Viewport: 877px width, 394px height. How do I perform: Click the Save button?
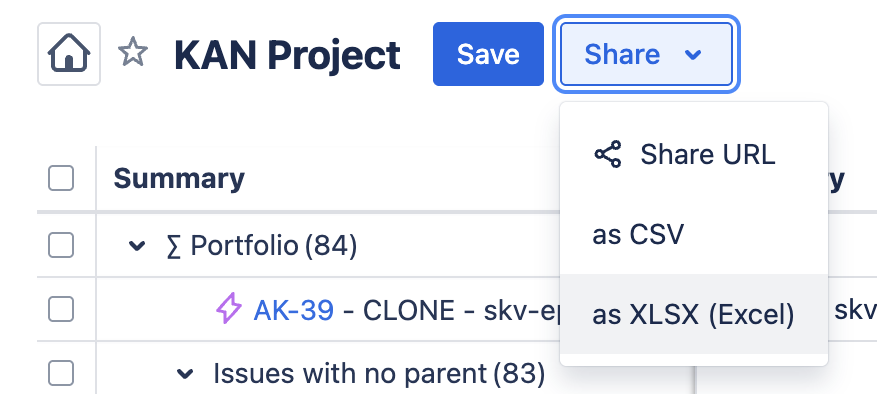[x=488, y=54]
